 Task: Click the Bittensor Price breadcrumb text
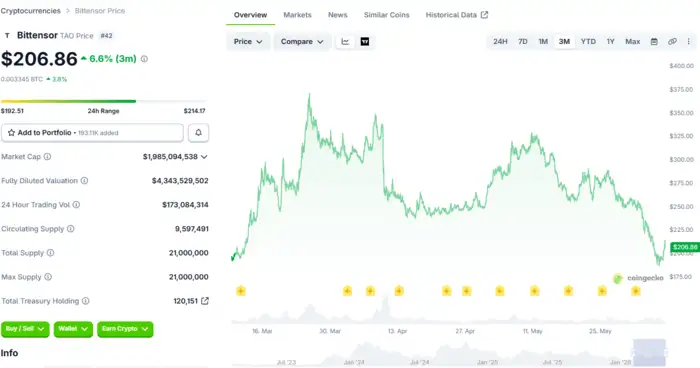click(100, 11)
